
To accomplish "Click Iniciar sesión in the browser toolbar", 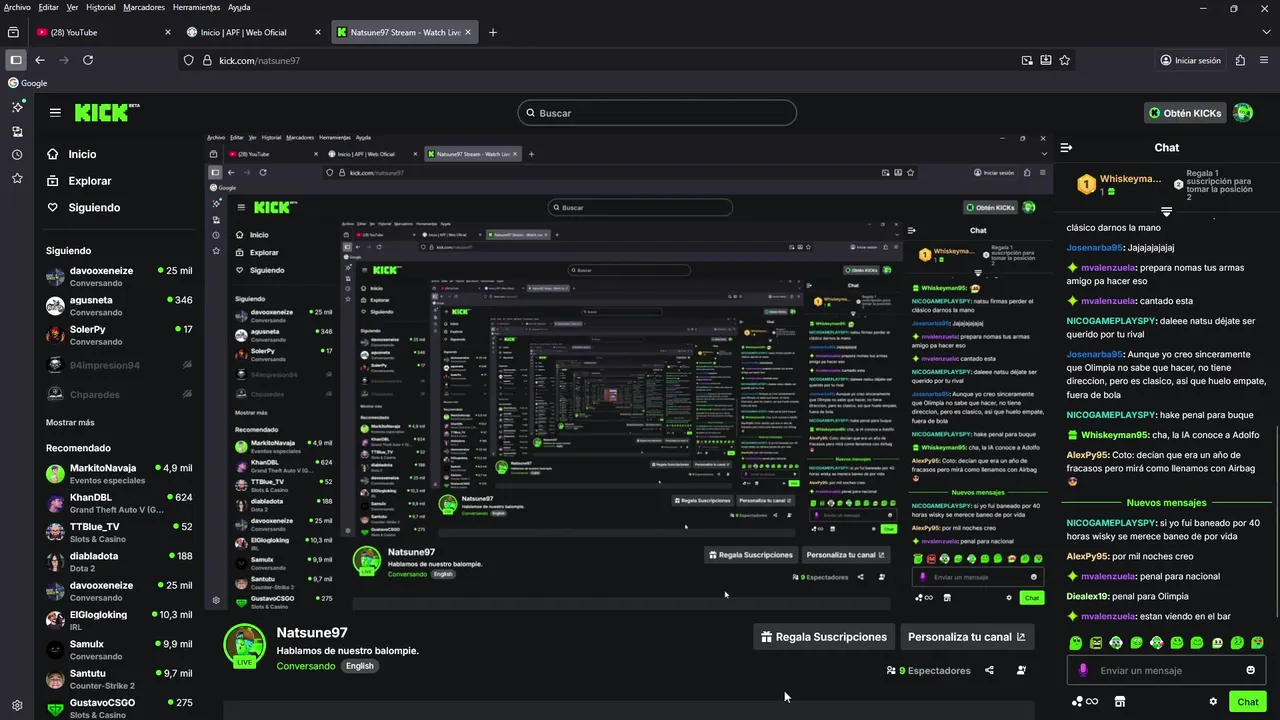I will click(x=1190, y=60).
